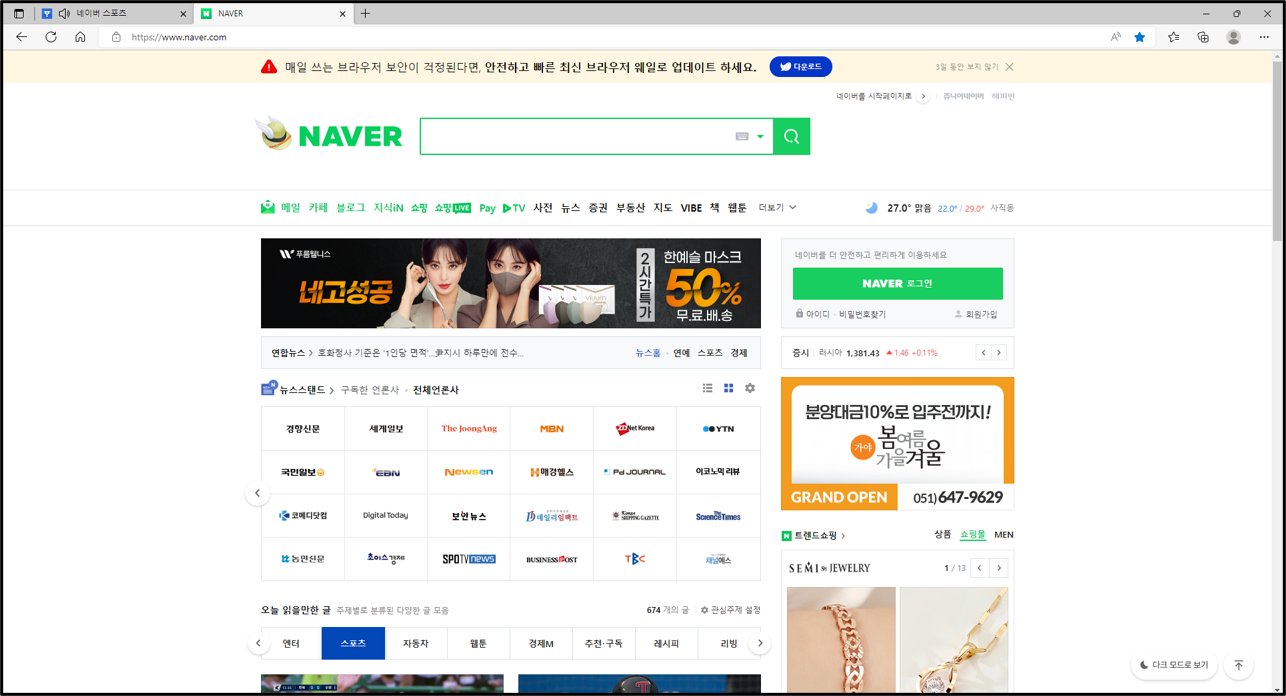Click the NAVER 로그인 button
The width and height of the screenshot is (1286, 696).
point(897,284)
